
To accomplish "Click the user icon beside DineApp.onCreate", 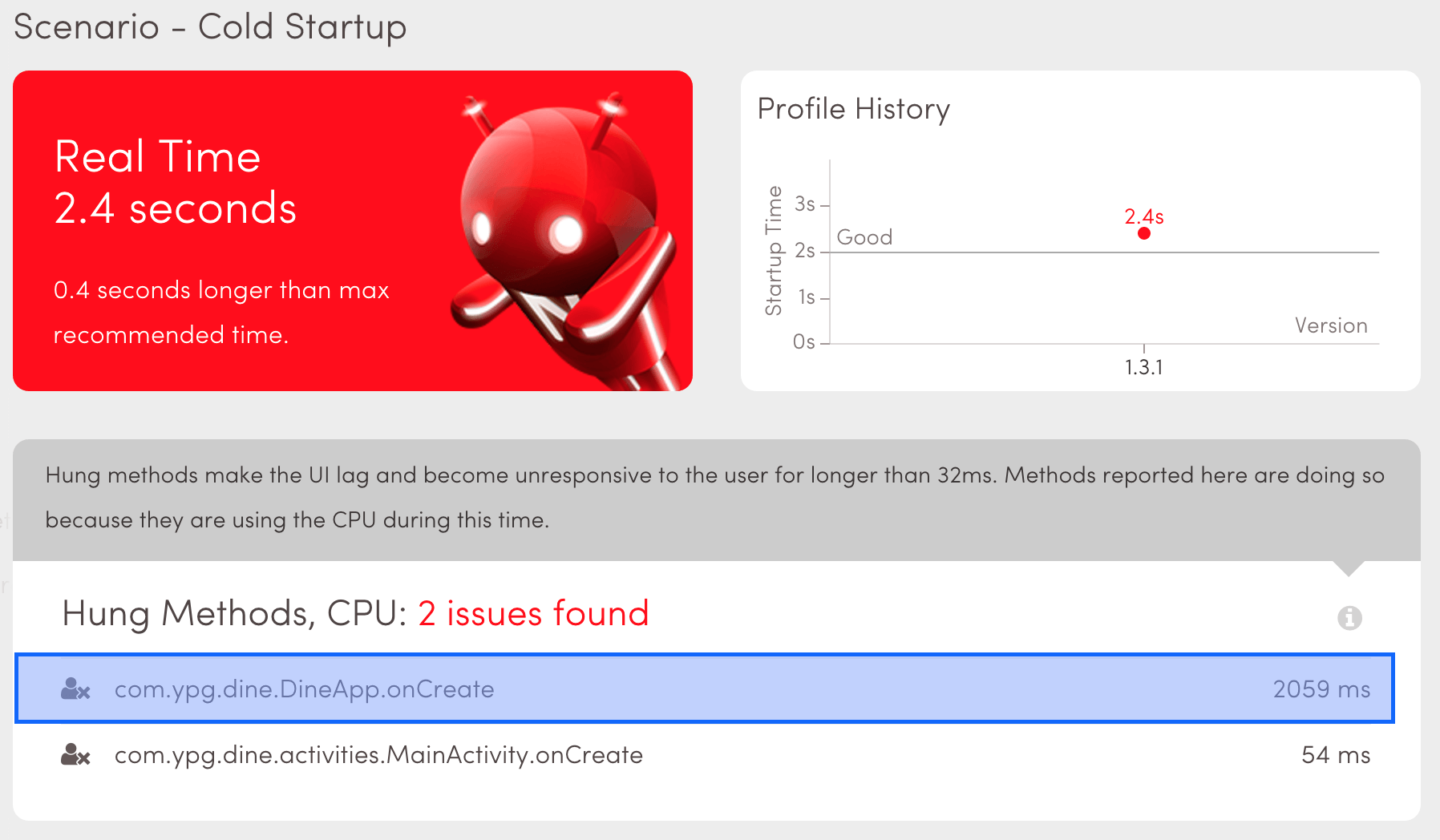I will tap(75, 689).
